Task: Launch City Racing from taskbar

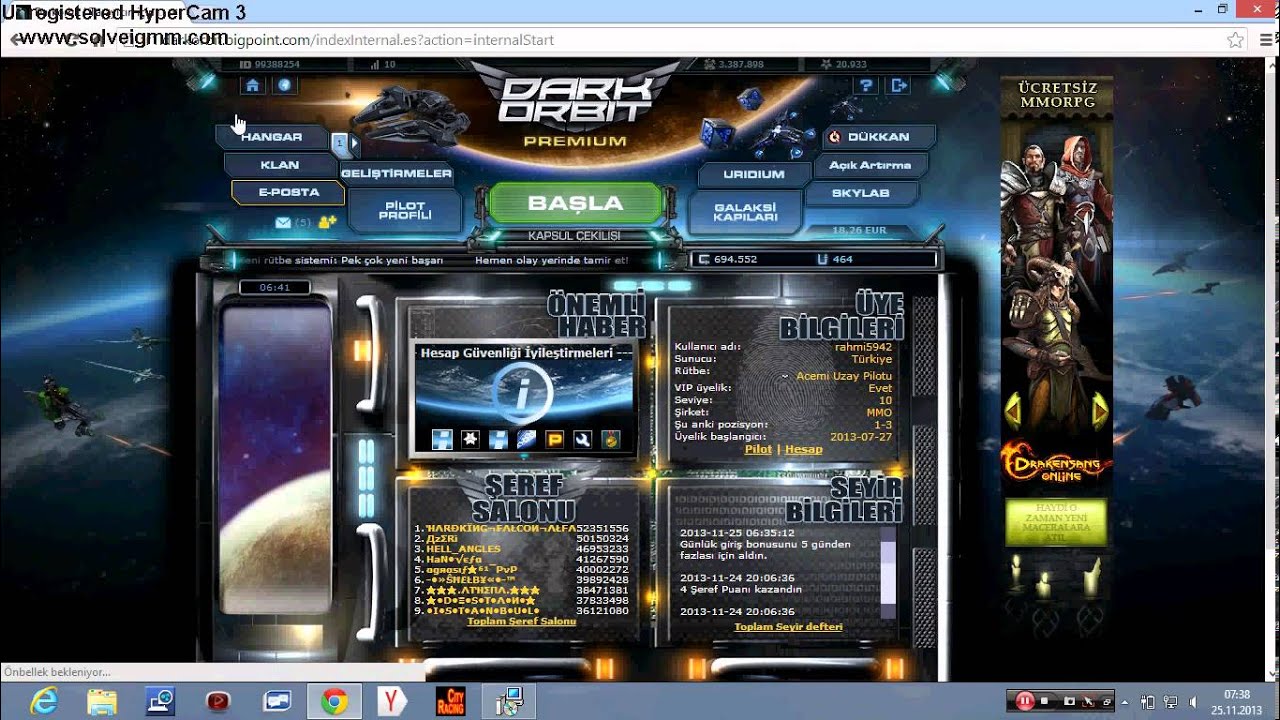Action: tap(450, 702)
